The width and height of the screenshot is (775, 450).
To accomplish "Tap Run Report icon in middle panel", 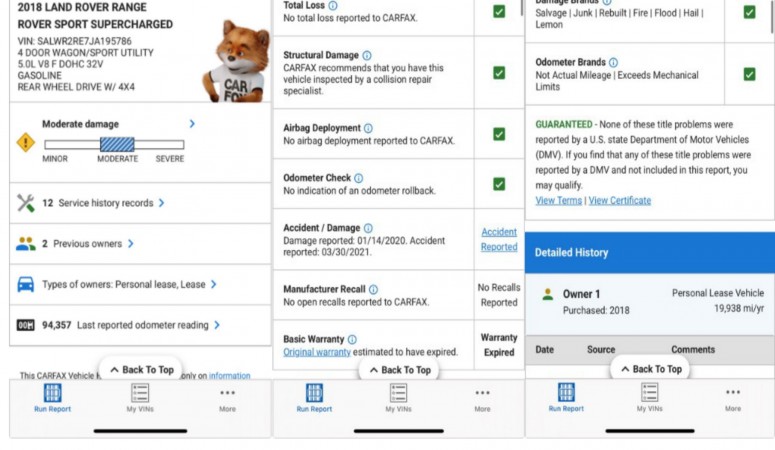I will tap(314, 393).
